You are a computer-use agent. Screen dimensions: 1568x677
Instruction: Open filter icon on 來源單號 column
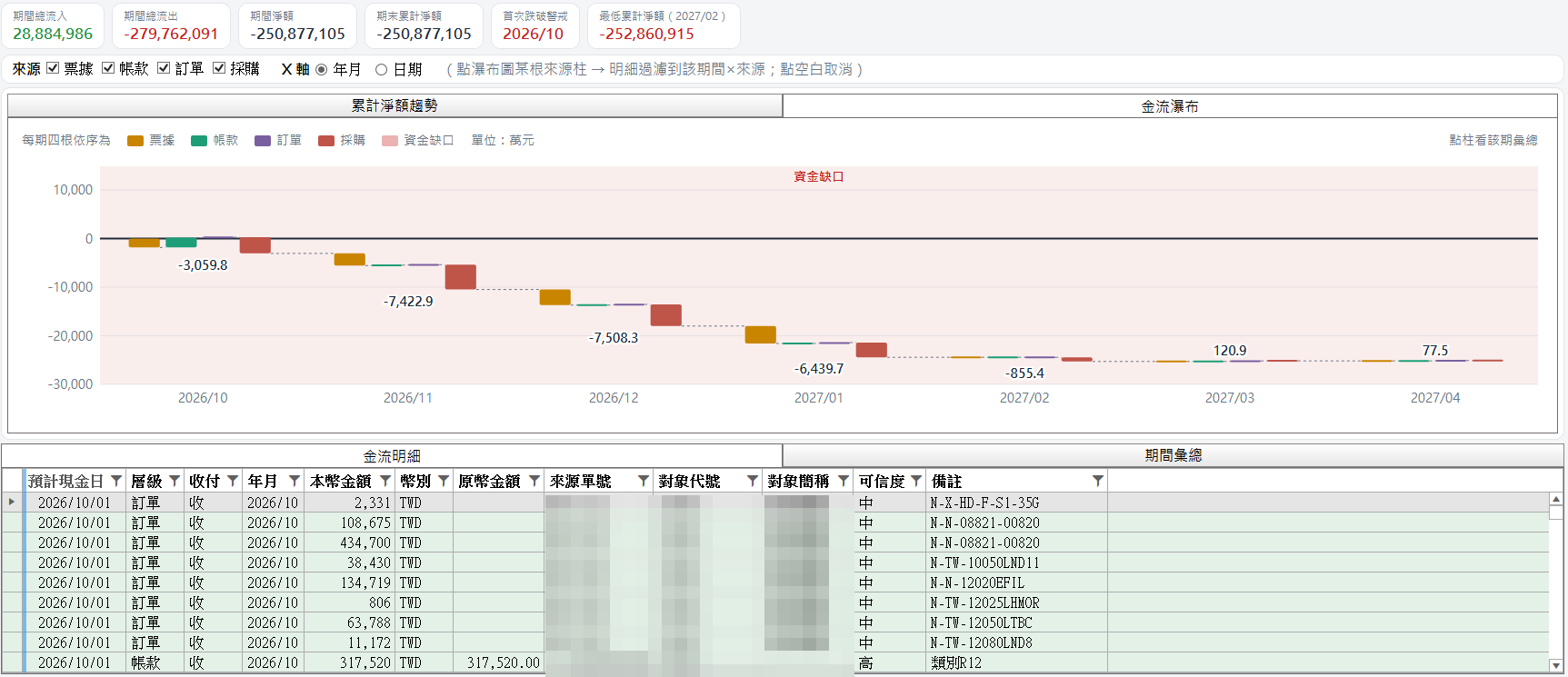click(644, 481)
